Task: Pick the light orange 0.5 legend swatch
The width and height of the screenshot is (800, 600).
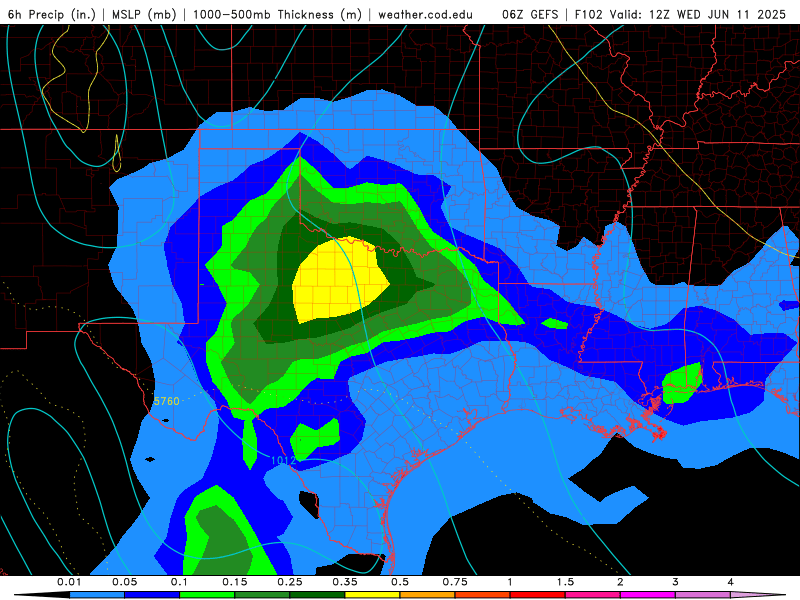Action: tap(427, 595)
